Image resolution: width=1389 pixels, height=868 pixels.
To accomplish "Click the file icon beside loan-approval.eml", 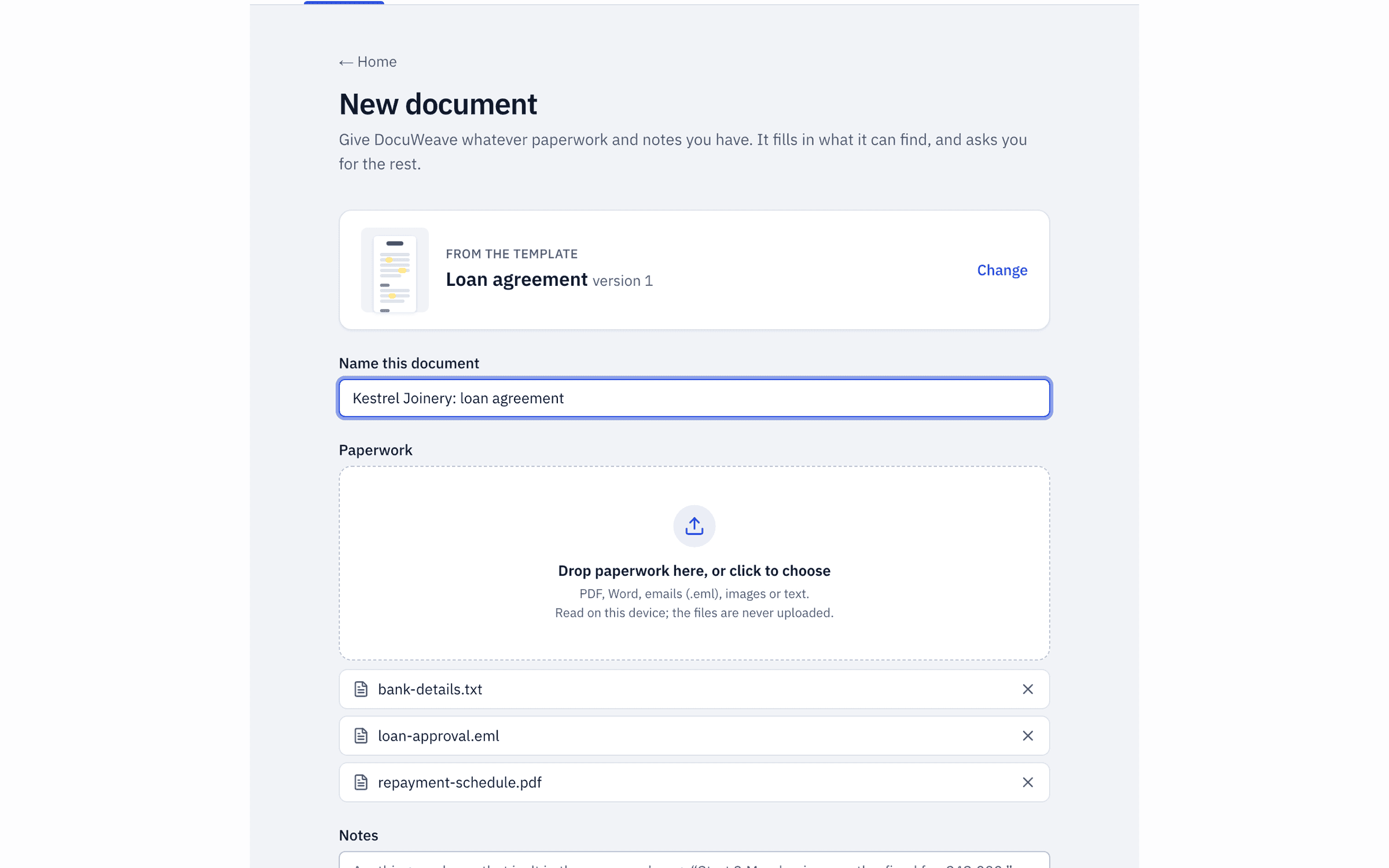I will 361,735.
